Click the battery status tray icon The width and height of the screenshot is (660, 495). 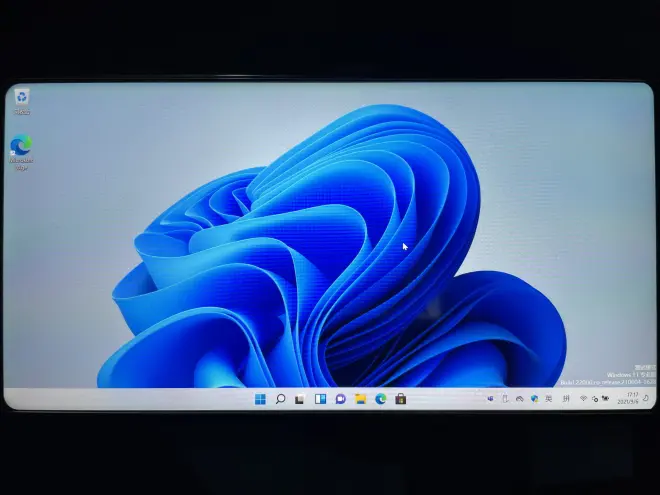(x=605, y=398)
